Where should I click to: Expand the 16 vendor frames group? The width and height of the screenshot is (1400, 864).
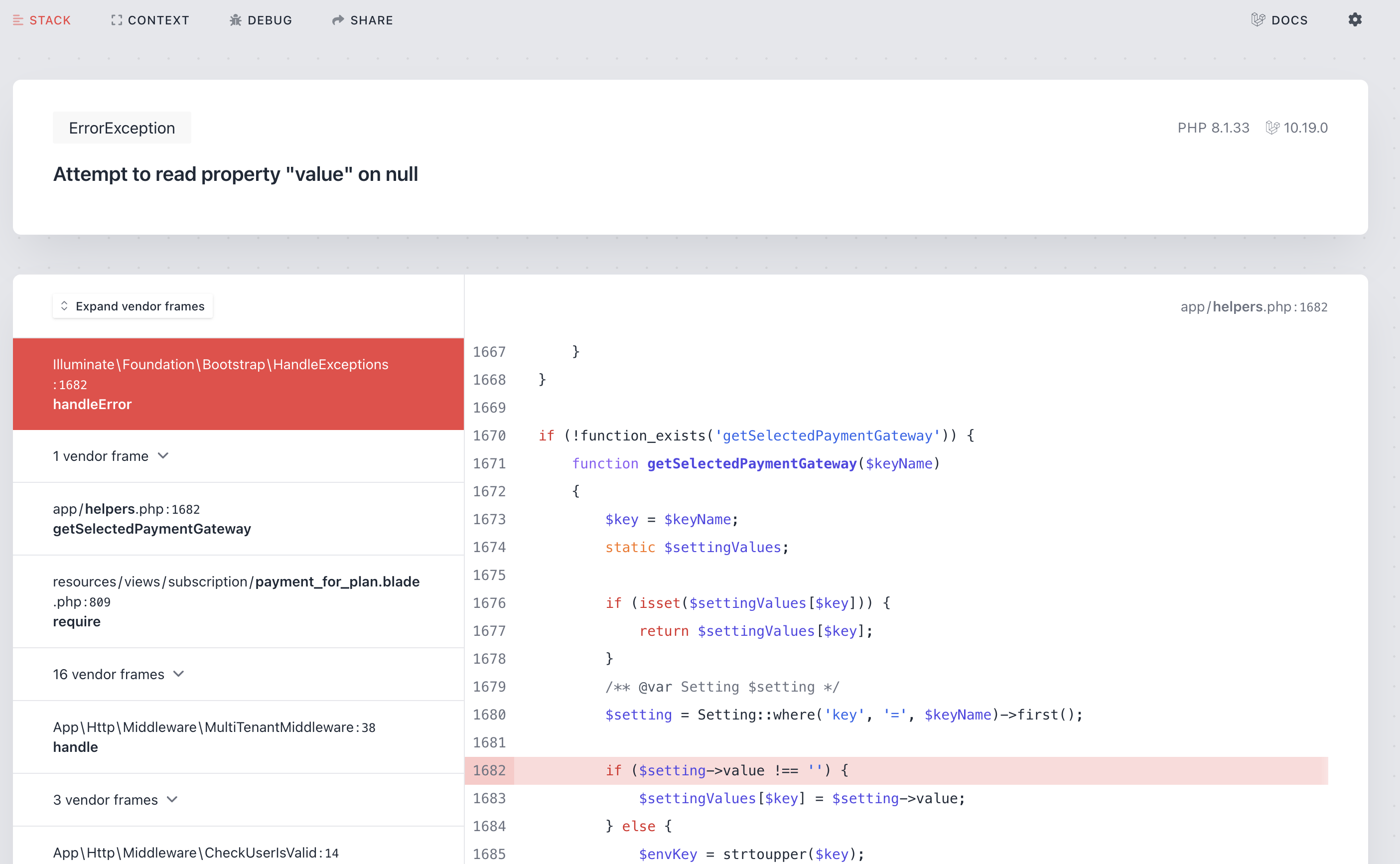pos(238,674)
